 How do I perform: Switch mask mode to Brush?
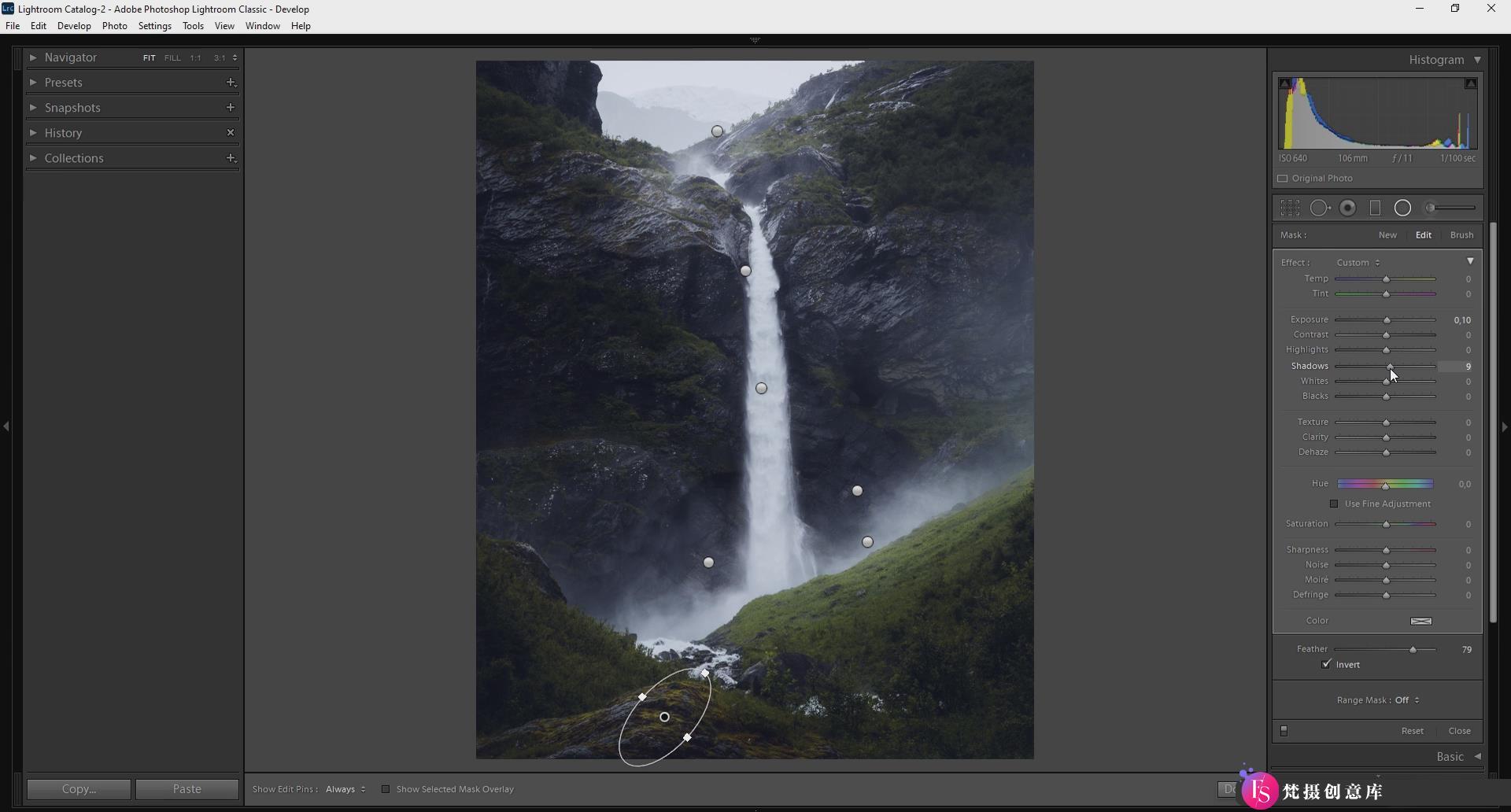pyautogui.click(x=1461, y=235)
